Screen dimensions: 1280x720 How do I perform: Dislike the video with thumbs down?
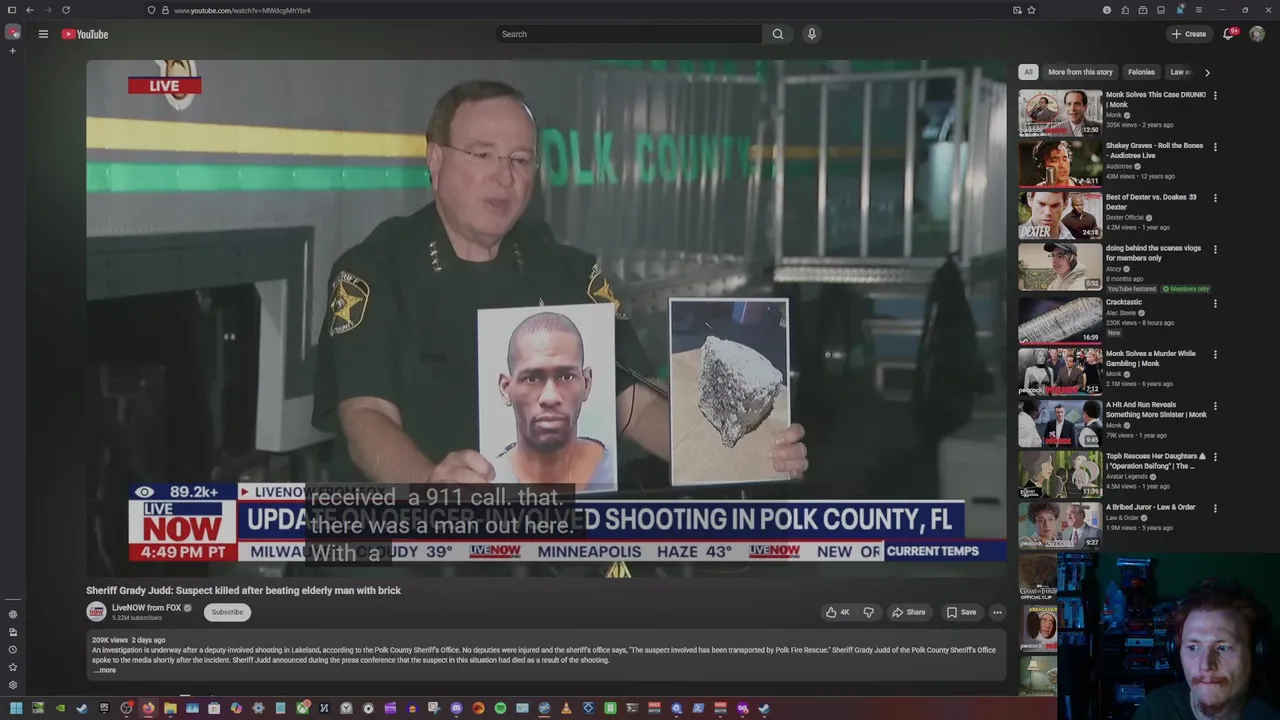tap(869, 612)
